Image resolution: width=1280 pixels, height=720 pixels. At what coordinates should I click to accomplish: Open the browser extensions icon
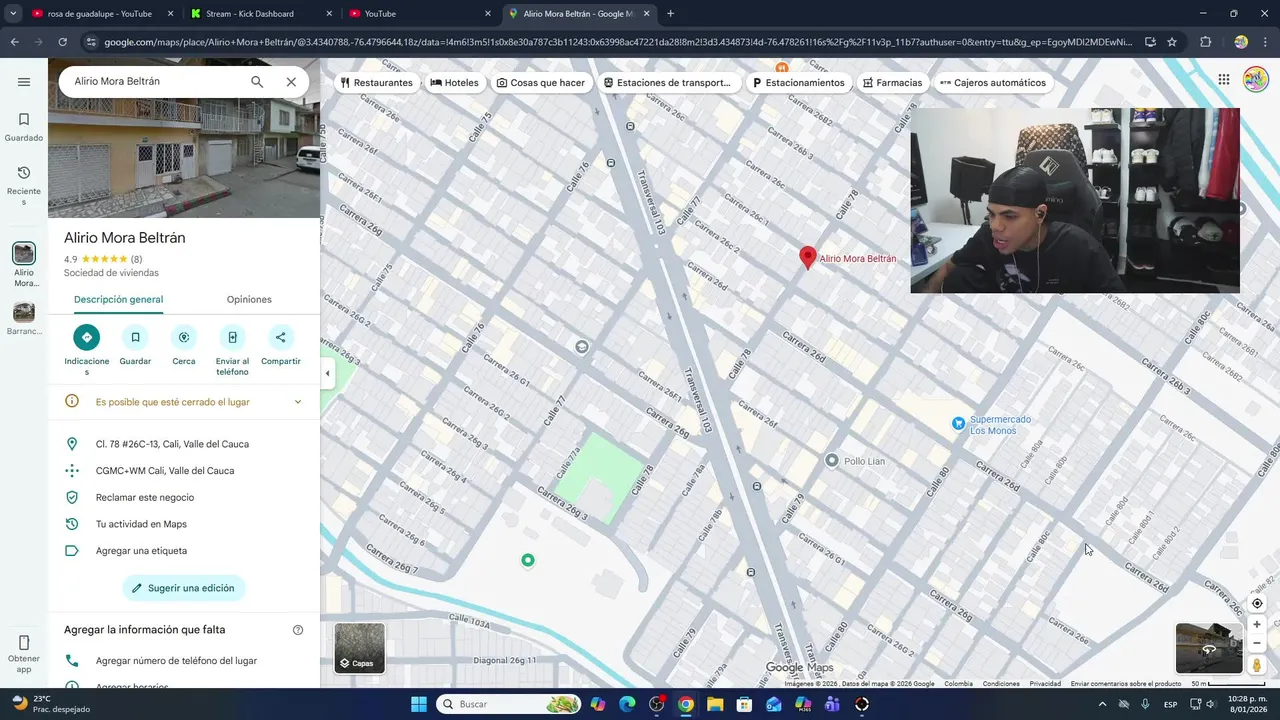[1205, 42]
